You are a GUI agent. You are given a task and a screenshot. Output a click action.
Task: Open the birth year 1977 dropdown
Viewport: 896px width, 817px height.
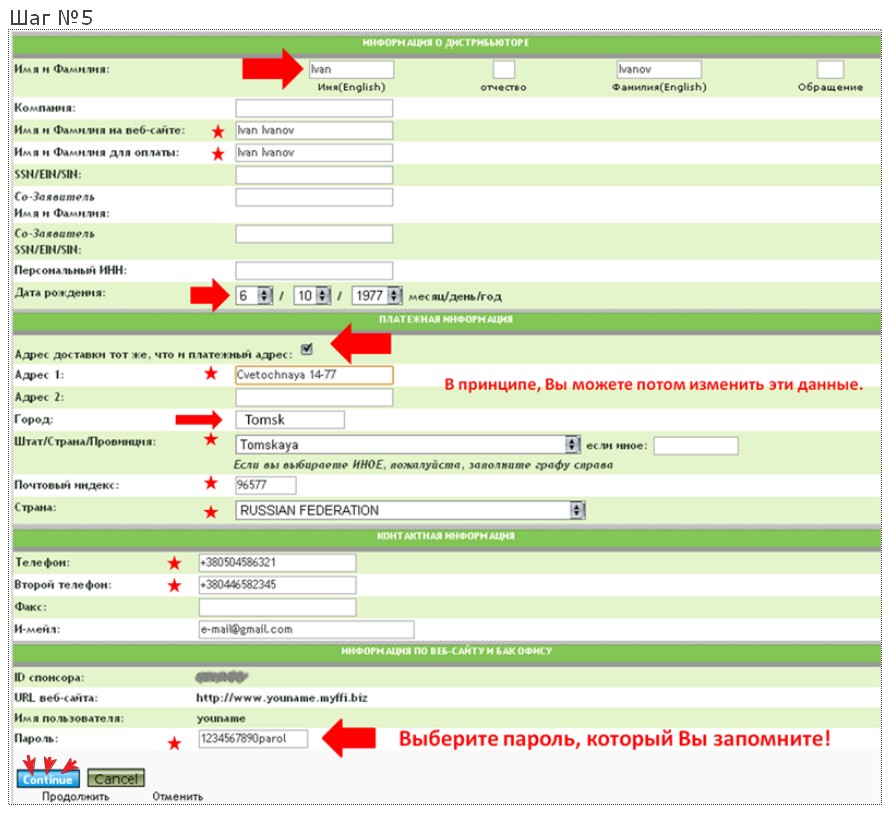pos(394,296)
